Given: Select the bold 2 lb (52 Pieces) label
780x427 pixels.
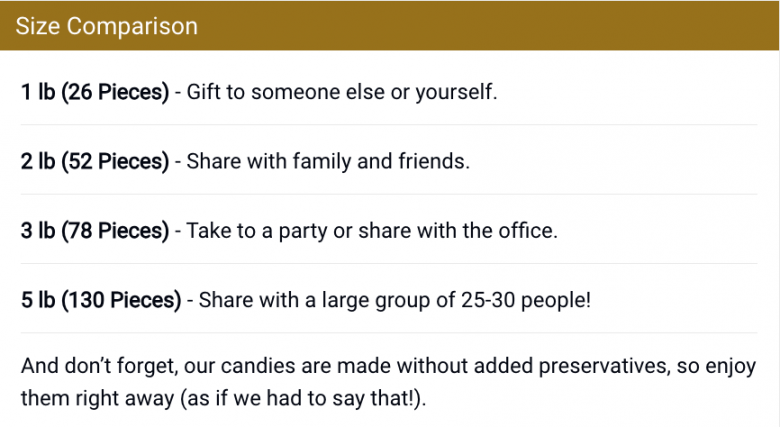Looking at the screenshot, I should point(95,161).
